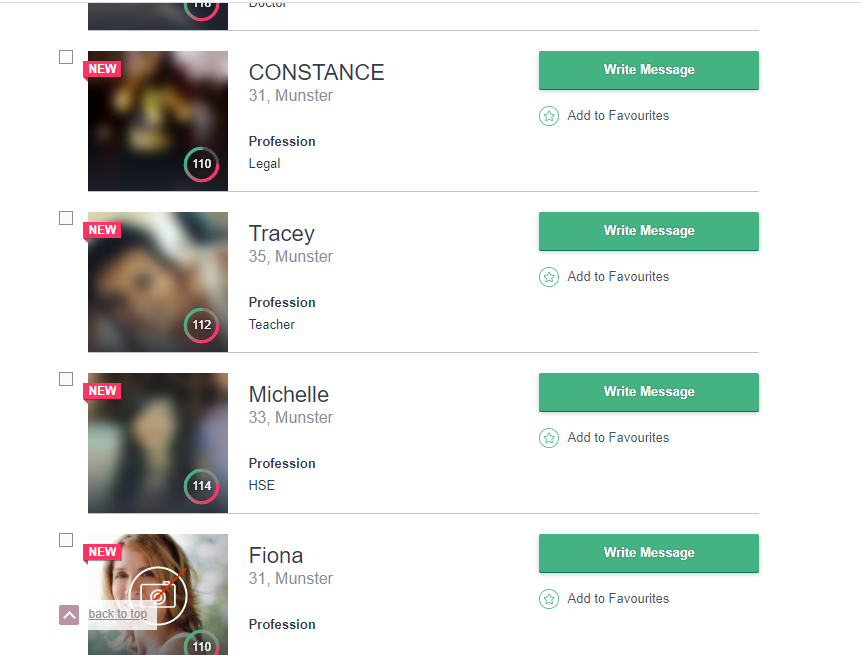Write Message to Fiona
This screenshot has width=861, height=655.
[x=648, y=553]
